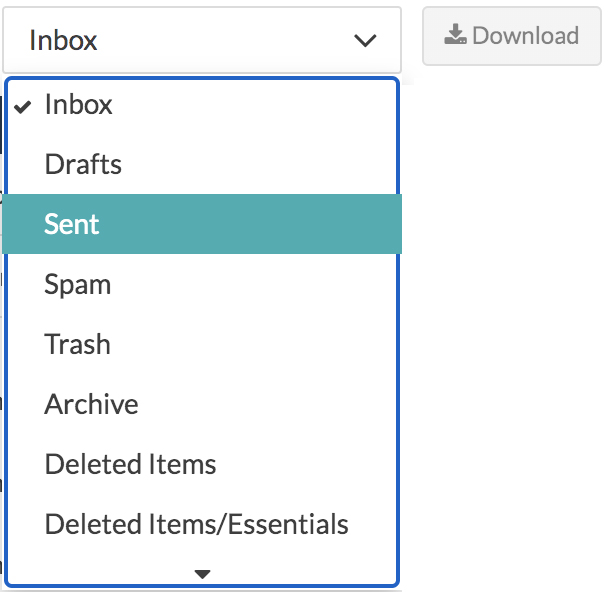This screenshot has height=592, width=610.
Task: Click the checkmark beside Inbox option
Action: pos(24,105)
